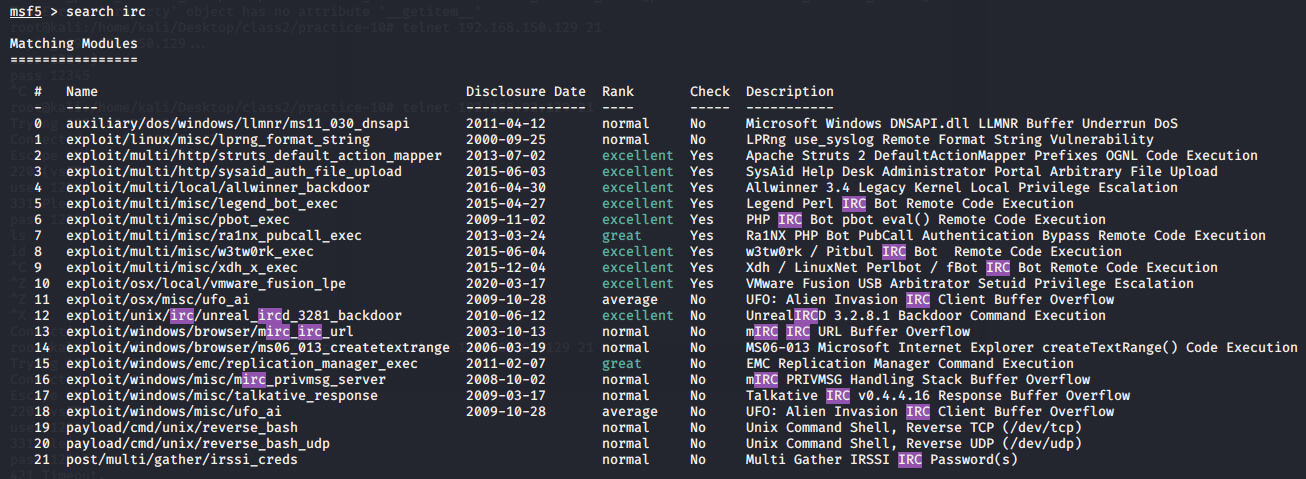Select module exploit/multi/misc/w3tw0rk_exec
The width and height of the screenshot is (1306, 479).
(190, 252)
